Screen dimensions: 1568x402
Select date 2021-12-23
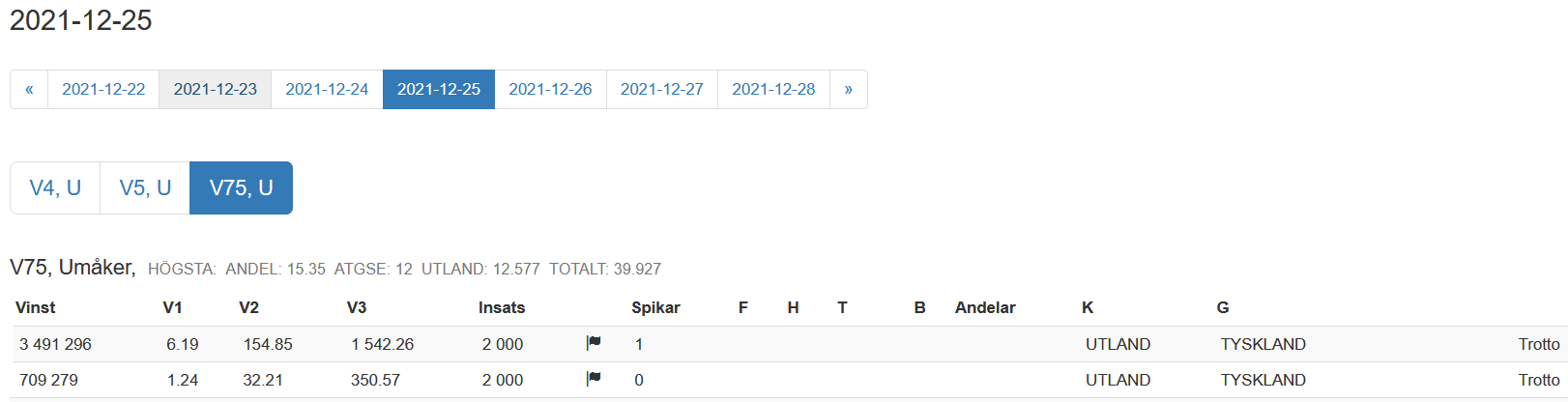[x=216, y=89]
